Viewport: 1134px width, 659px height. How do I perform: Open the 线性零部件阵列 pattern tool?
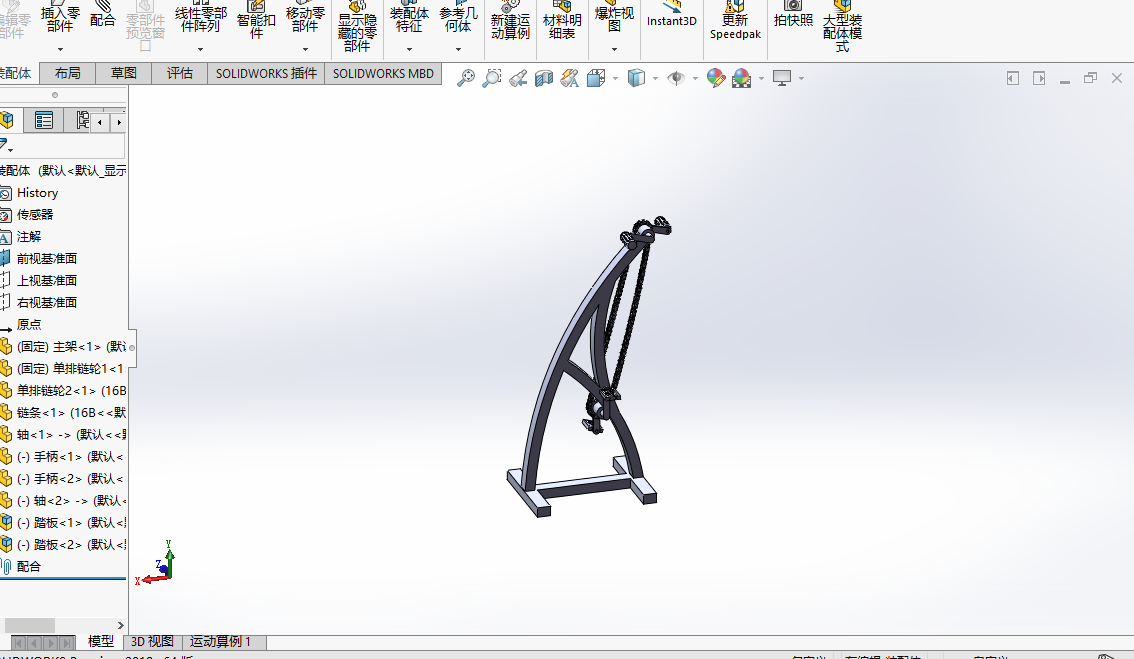tap(200, 17)
